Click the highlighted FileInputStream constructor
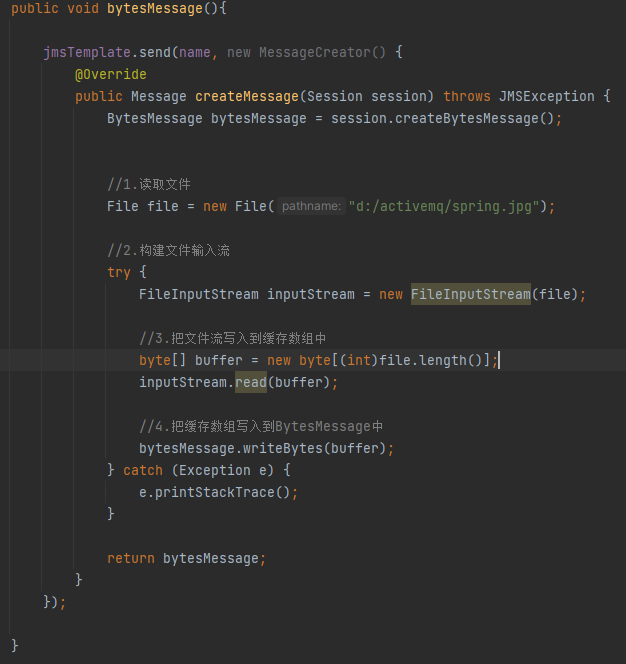The image size is (626, 664). click(470, 294)
